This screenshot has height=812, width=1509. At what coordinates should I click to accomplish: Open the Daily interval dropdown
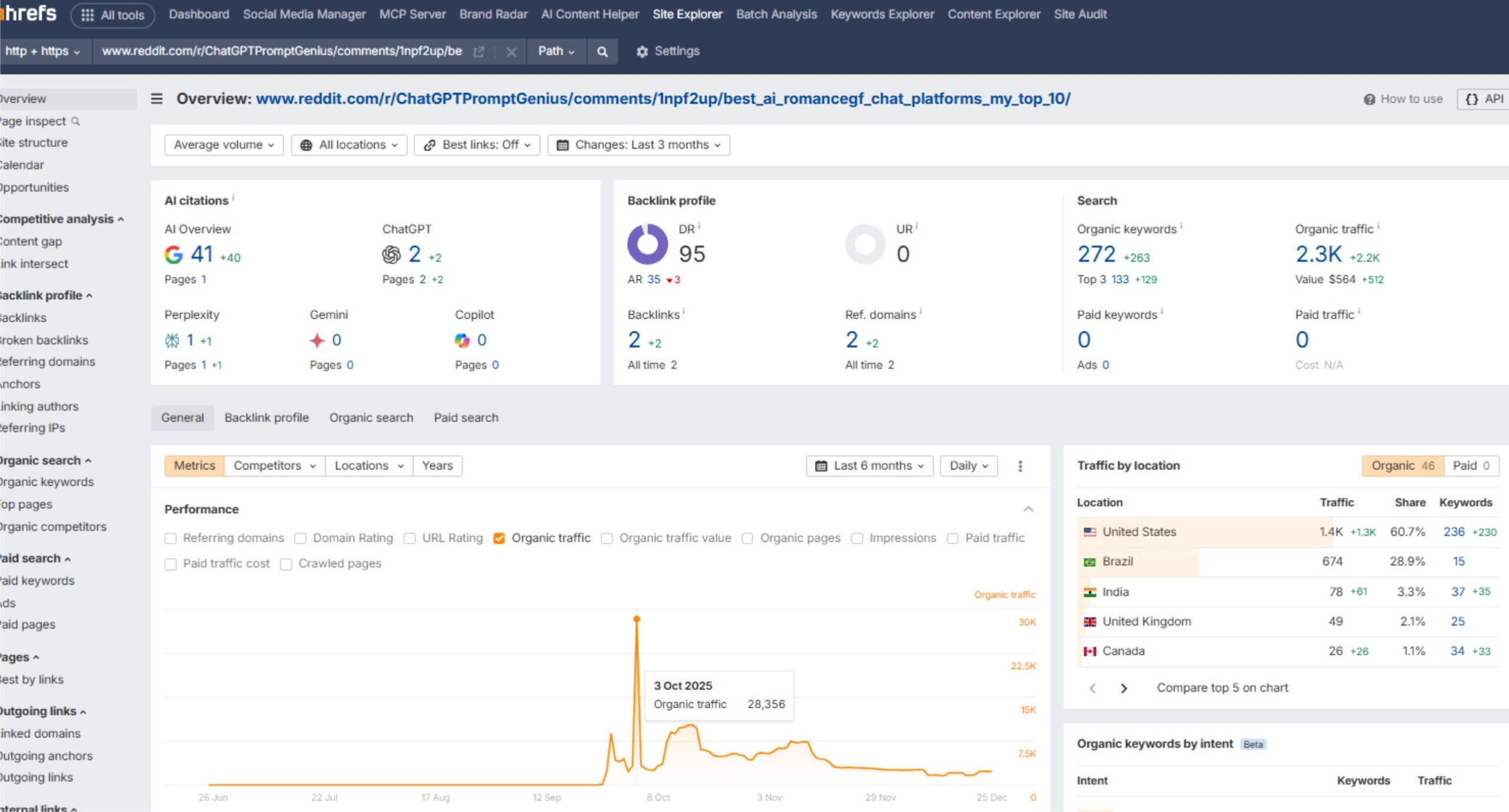coord(968,466)
